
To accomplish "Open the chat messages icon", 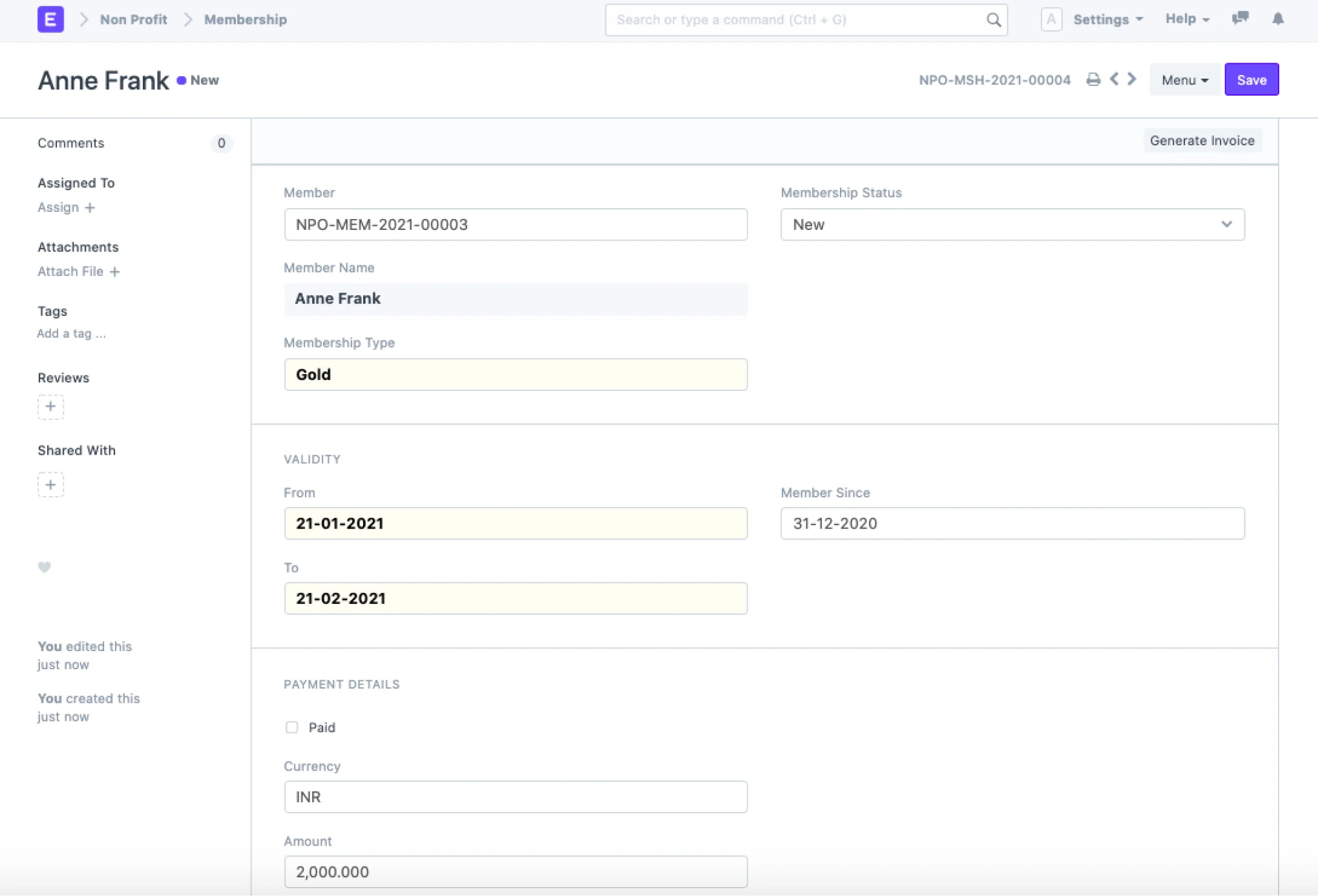I will pos(1240,19).
